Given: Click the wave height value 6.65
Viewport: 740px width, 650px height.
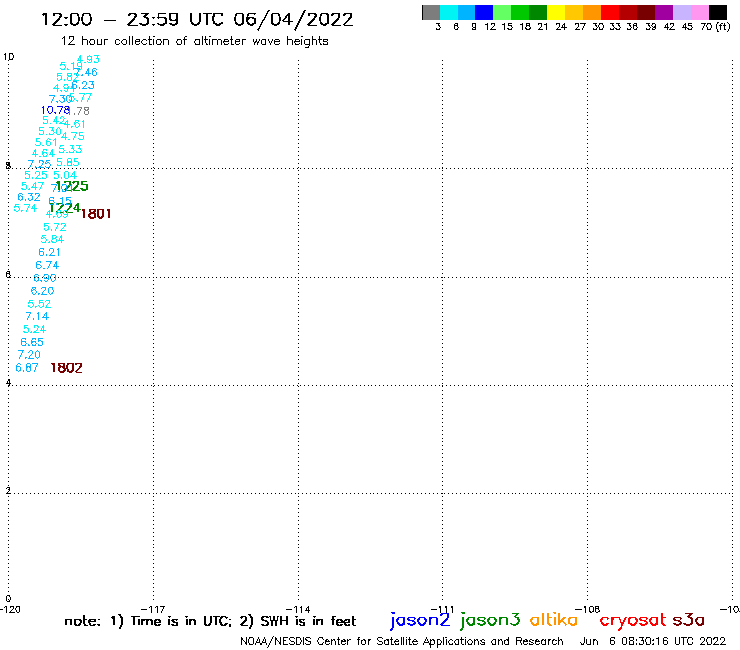Looking at the screenshot, I should tap(32, 342).
